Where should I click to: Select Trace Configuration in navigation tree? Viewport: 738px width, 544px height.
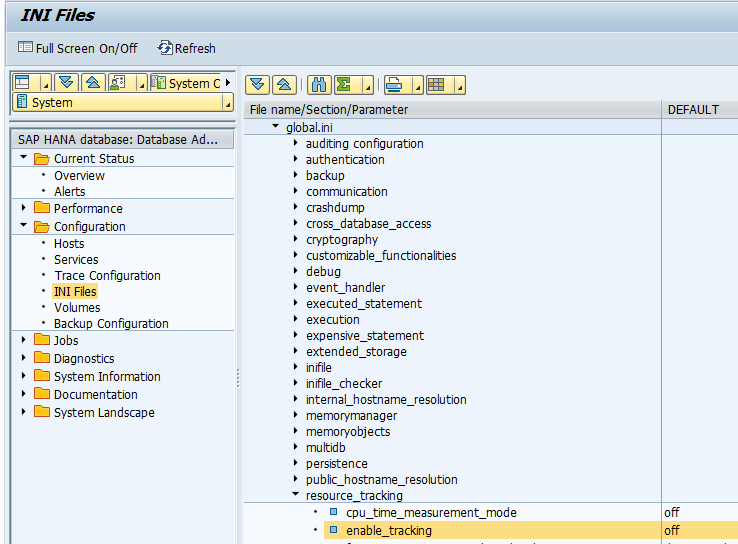pos(107,275)
